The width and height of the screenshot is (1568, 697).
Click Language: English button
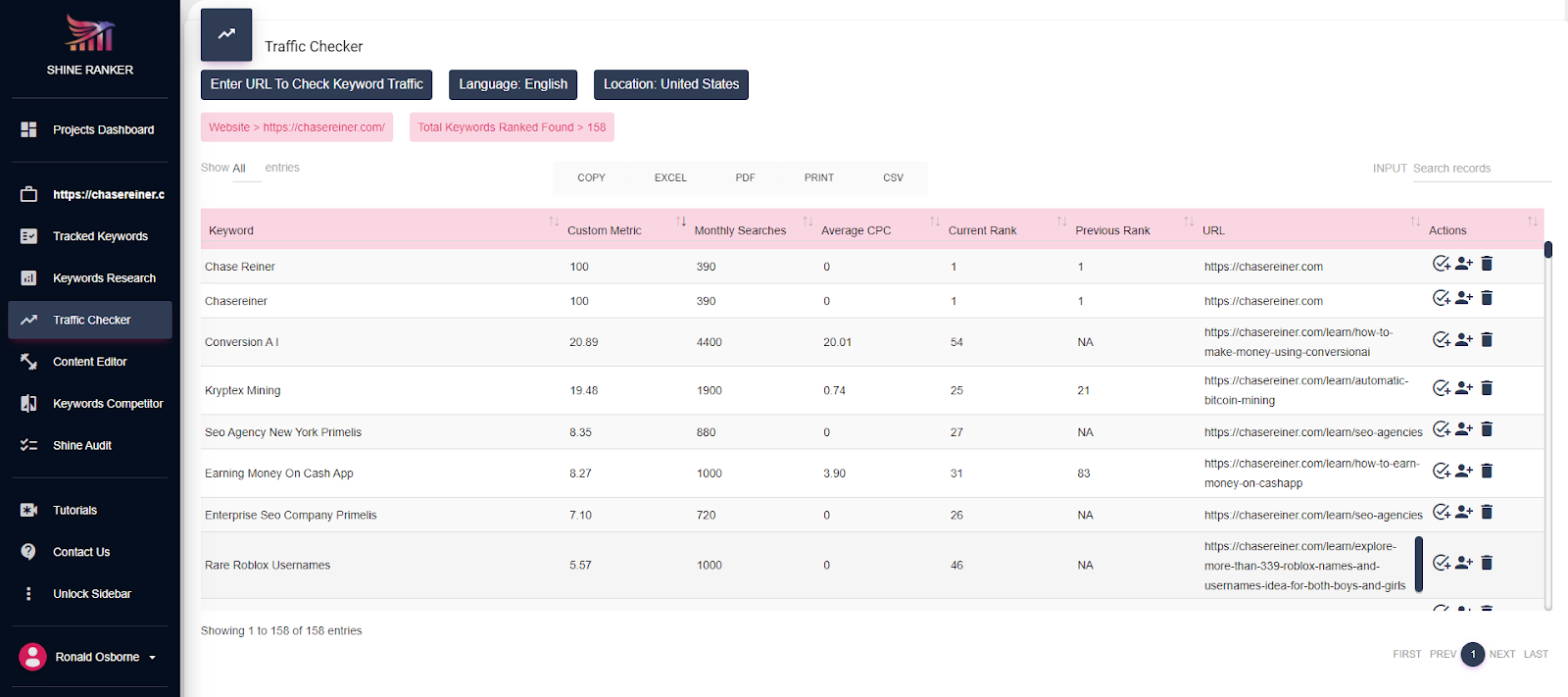[x=513, y=84]
